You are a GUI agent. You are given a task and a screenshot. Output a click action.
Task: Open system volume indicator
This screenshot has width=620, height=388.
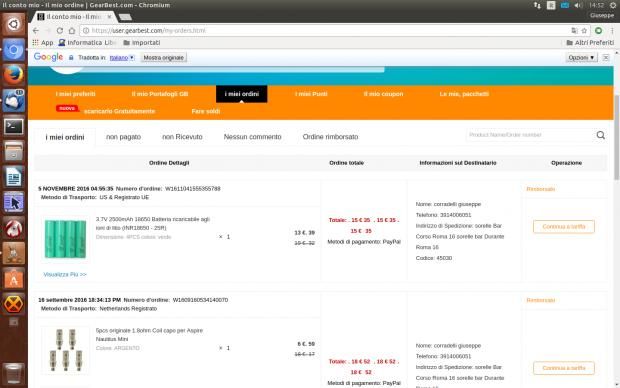point(578,5)
